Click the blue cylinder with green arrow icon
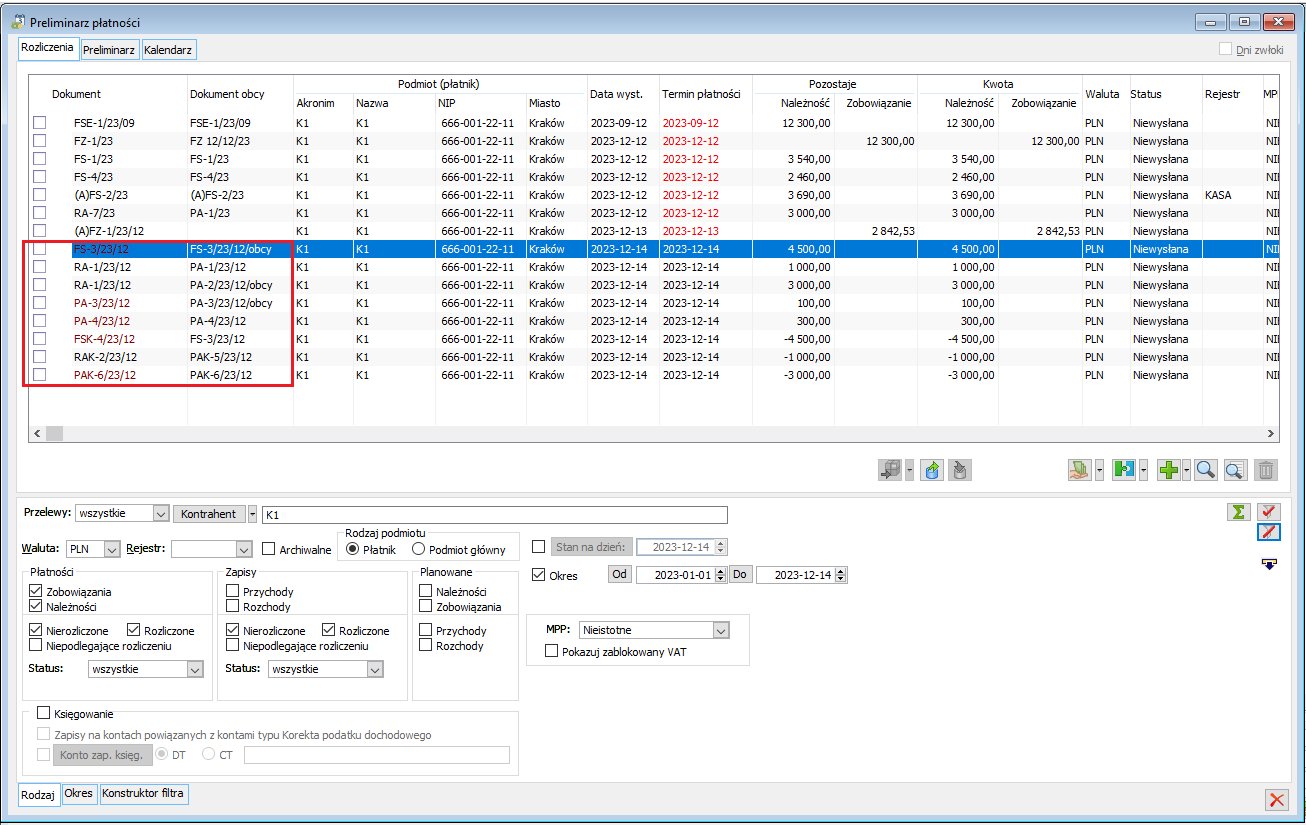 click(x=930, y=470)
